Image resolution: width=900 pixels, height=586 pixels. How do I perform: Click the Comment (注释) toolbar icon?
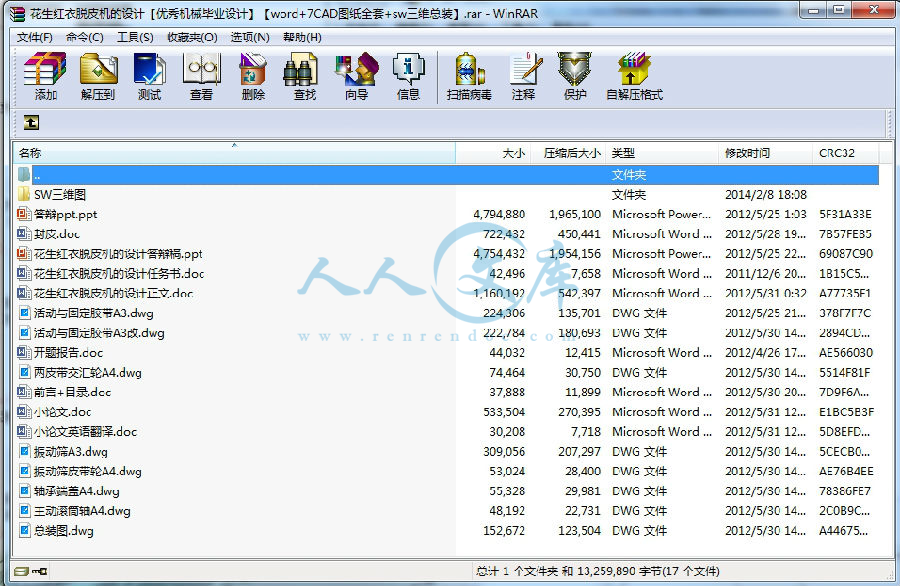pyautogui.click(x=524, y=76)
